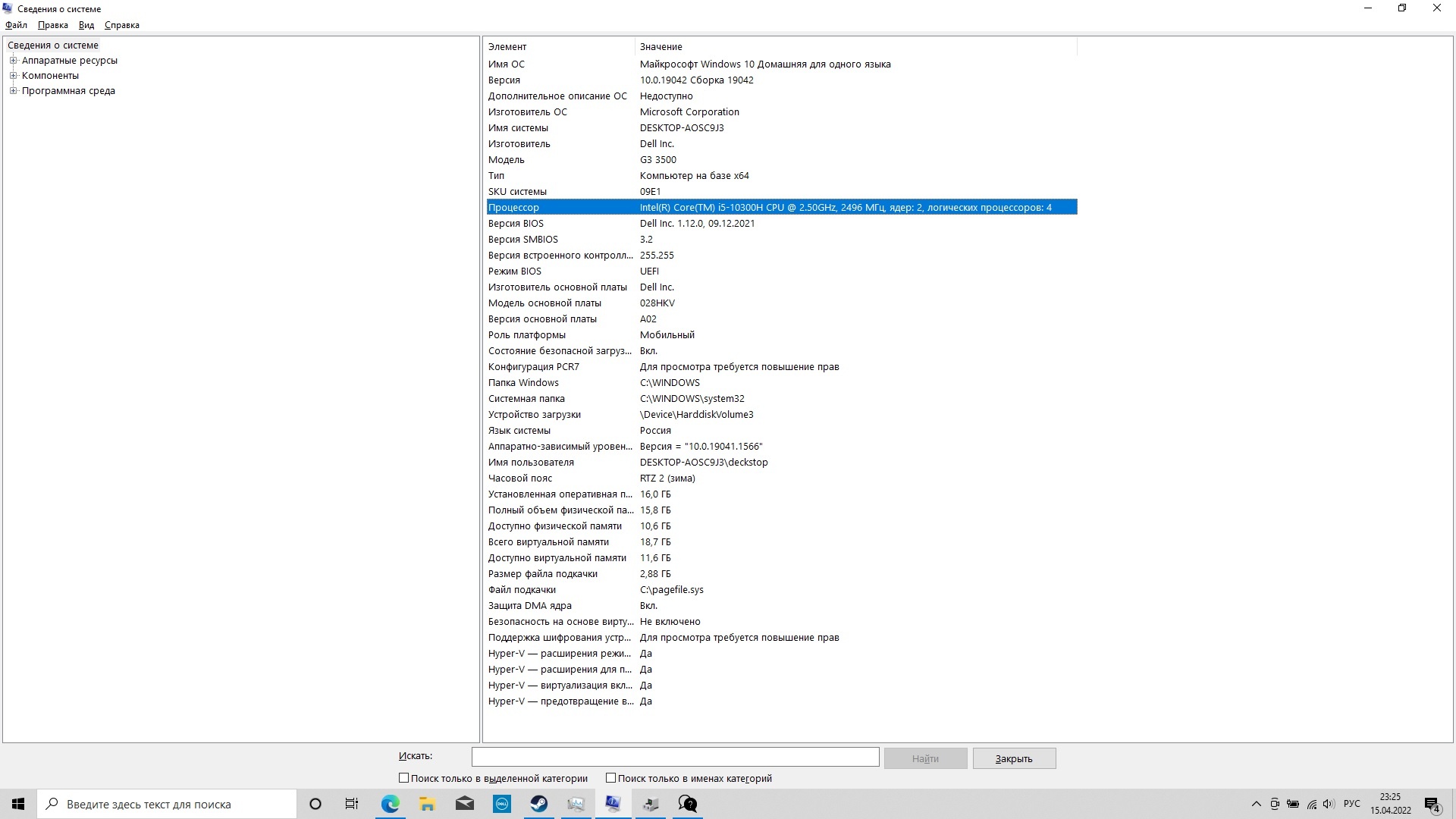Open Task View from the taskbar
The height and width of the screenshot is (819, 1456).
pyautogui.click(x=352, y=804)
